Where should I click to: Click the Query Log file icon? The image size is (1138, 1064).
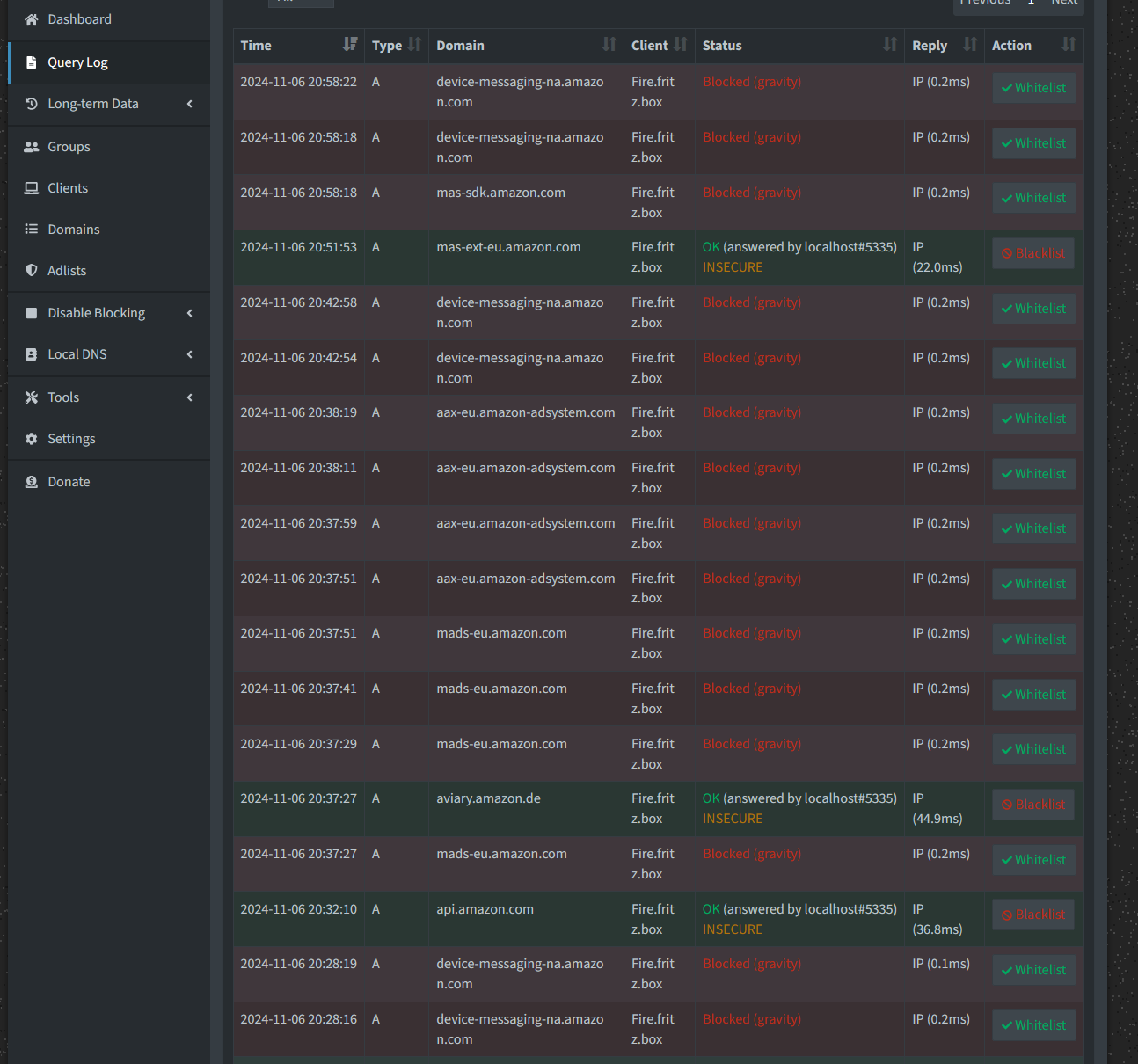[32, 62]
